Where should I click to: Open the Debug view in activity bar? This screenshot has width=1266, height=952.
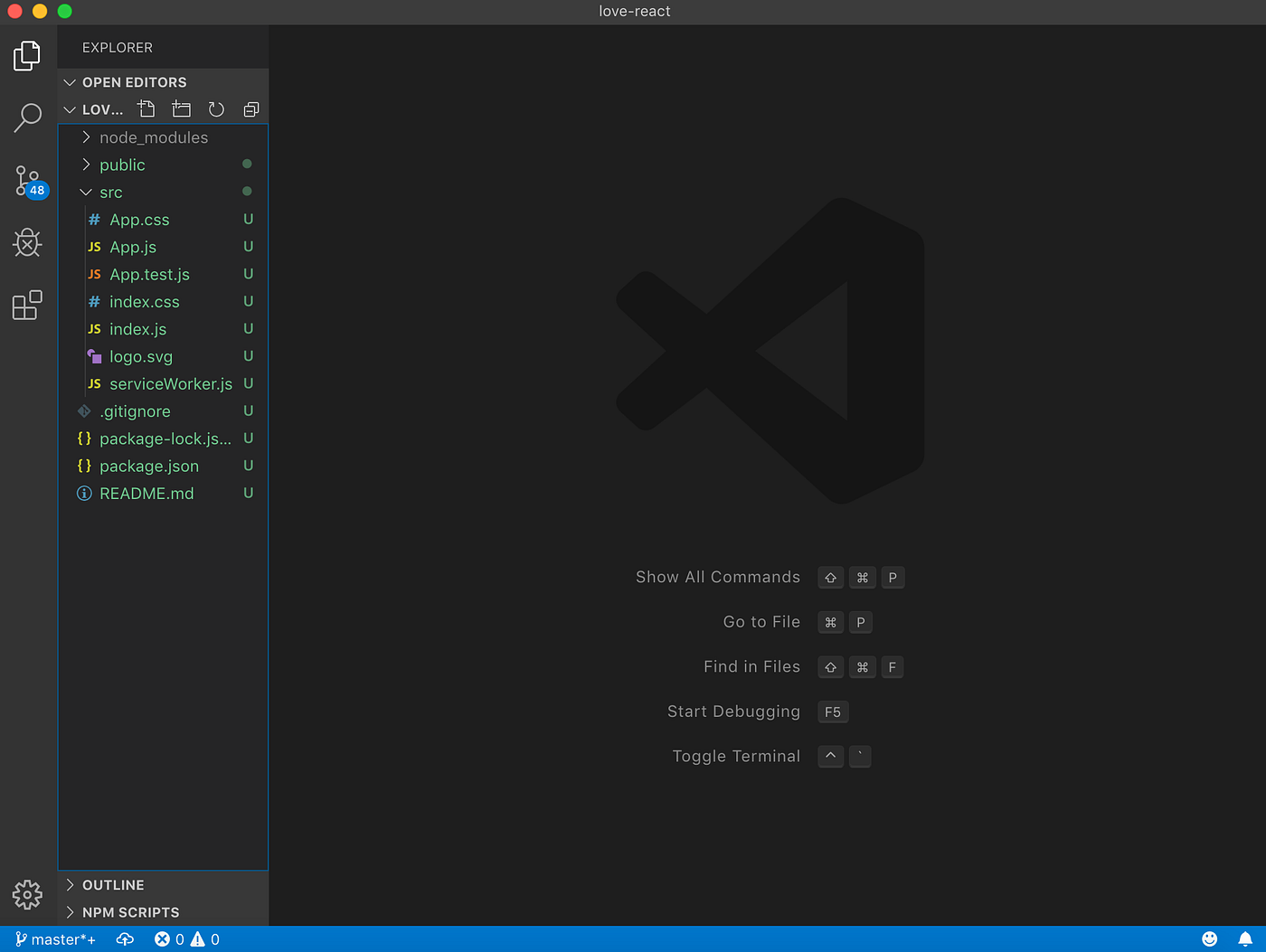pos(27,242)
